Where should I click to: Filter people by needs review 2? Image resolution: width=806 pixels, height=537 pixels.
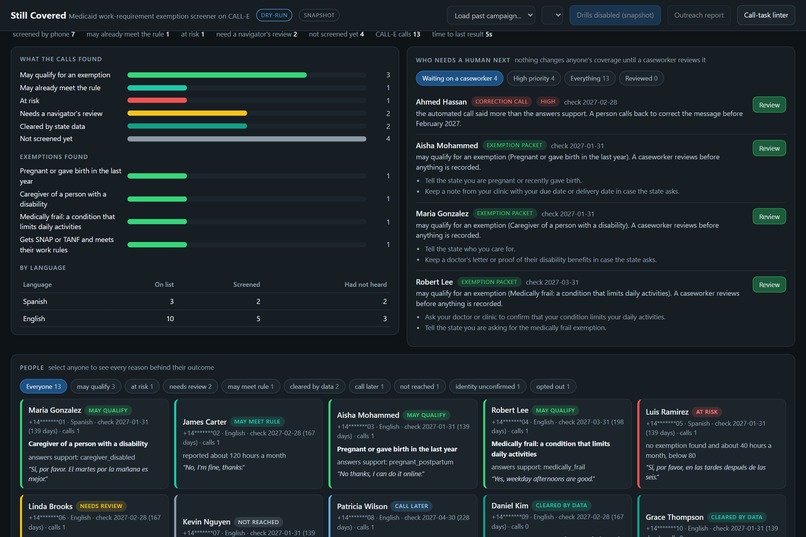(190, 386)
